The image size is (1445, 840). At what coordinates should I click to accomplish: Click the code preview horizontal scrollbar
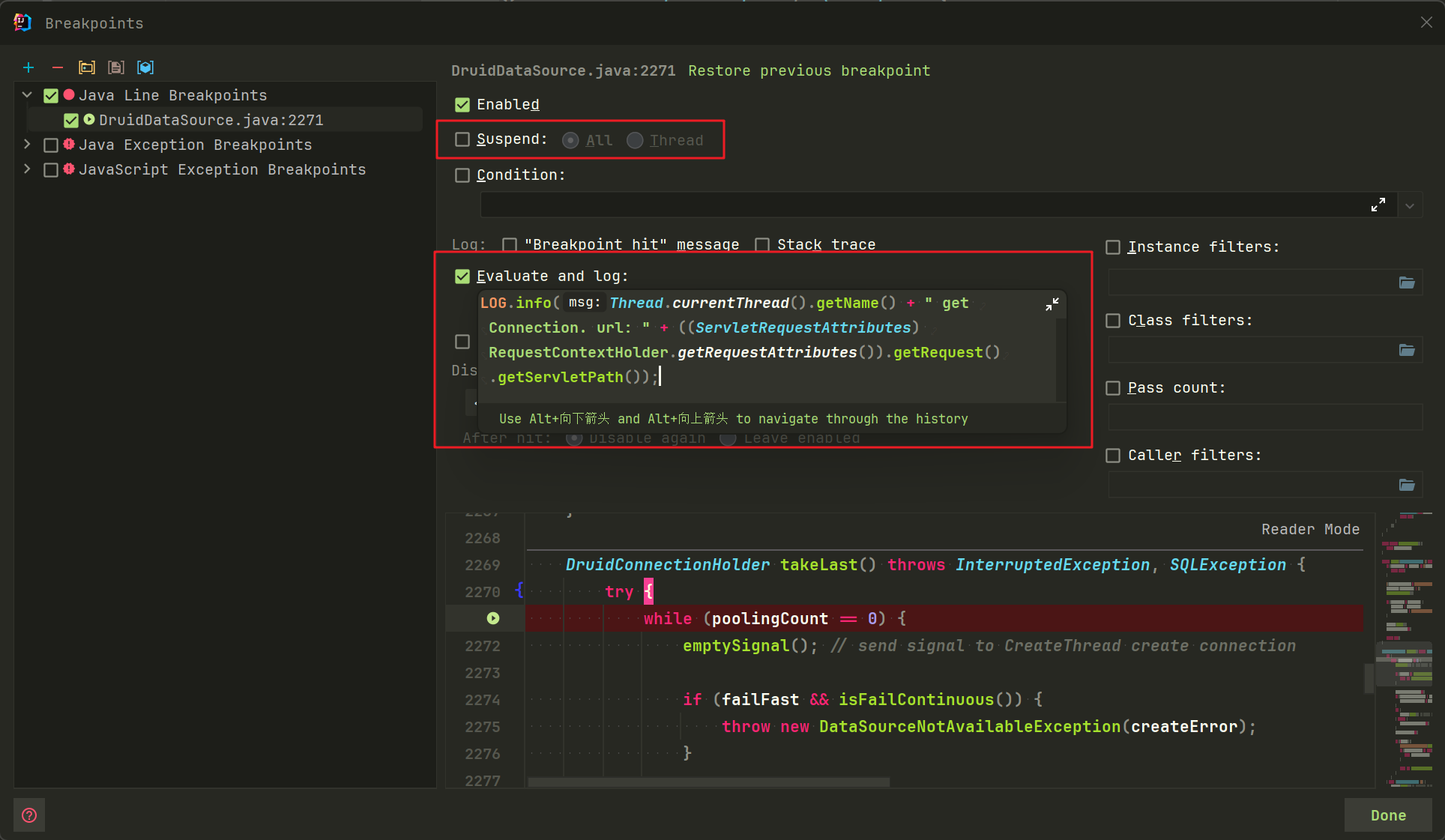[709, 782]
